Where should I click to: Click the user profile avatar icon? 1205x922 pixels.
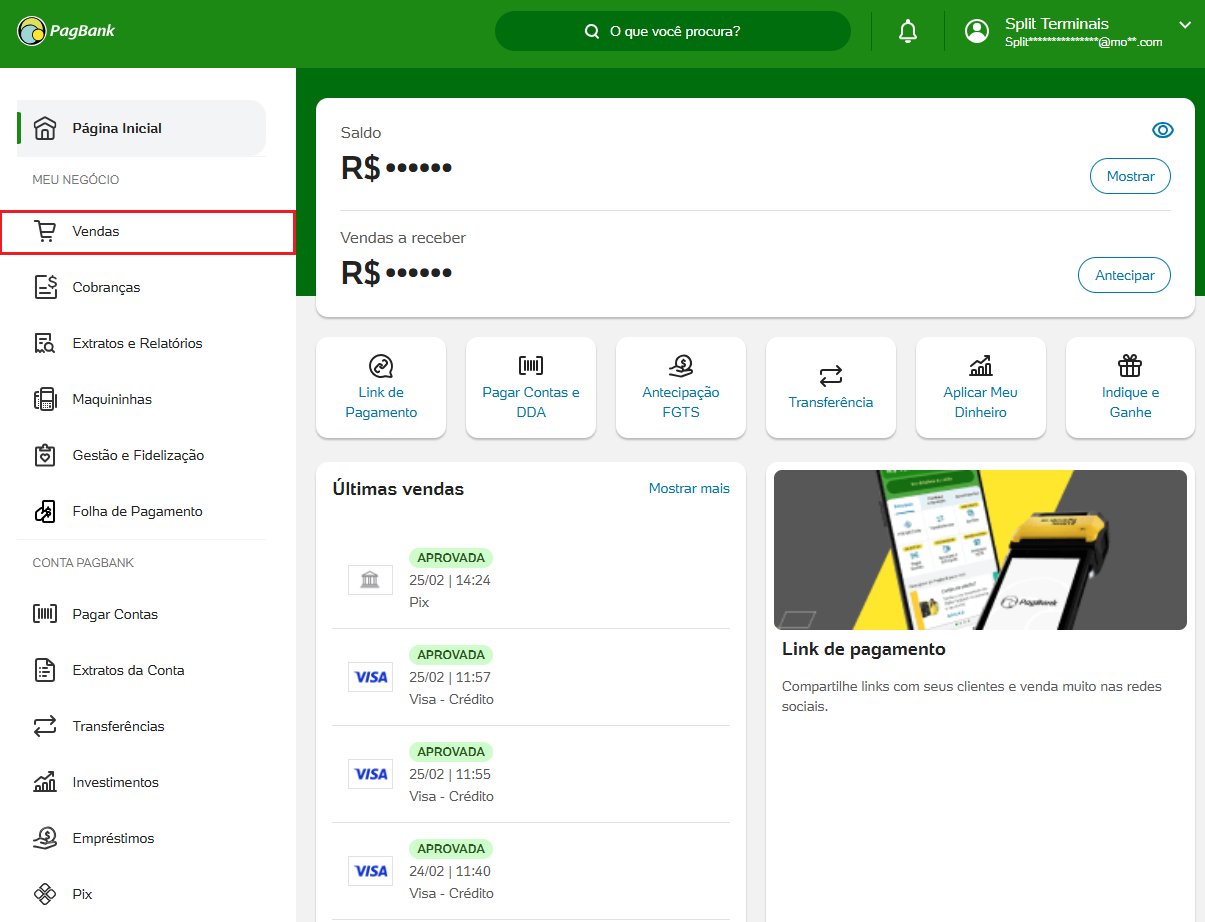click(x=977, y=31)
